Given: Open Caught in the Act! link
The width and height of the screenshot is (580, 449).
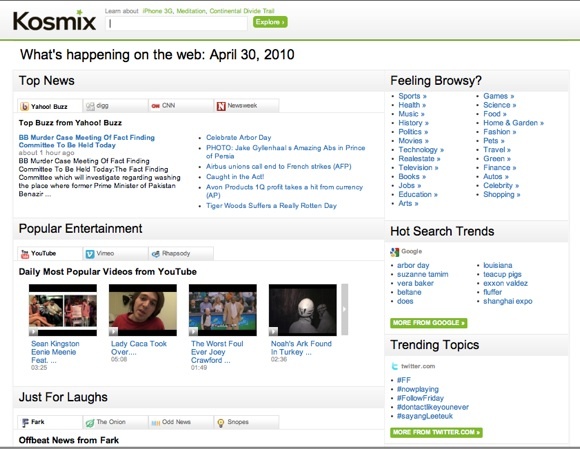Looking at the screenshot, I should pos(235,177).
